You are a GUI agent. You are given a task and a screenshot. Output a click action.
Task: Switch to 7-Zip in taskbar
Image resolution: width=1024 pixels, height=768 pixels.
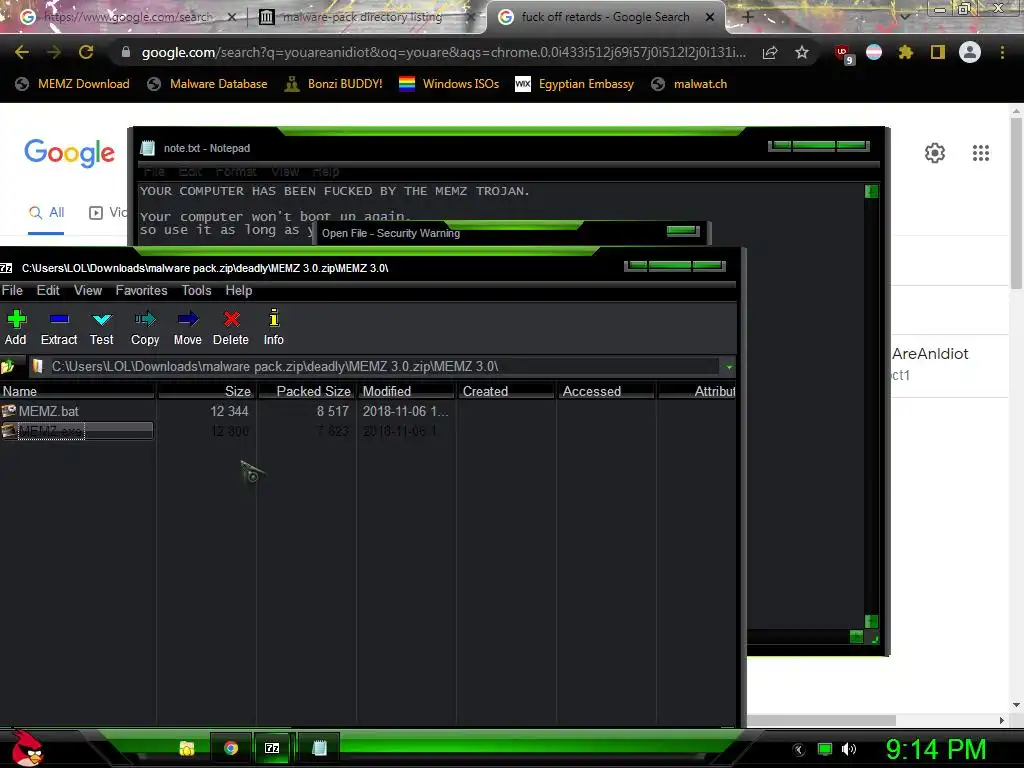(x=272, y=748)
